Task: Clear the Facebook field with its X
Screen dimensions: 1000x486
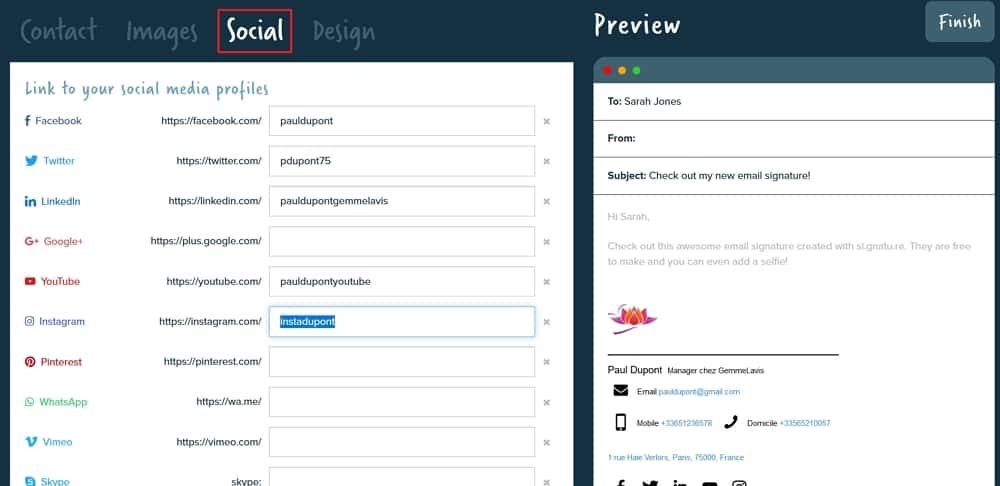Action: click(547, 121)
